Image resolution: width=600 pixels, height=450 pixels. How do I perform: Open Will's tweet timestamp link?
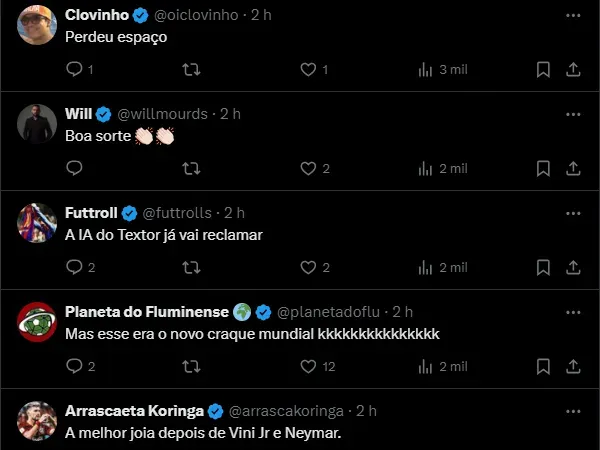click(x=230, y=114)
